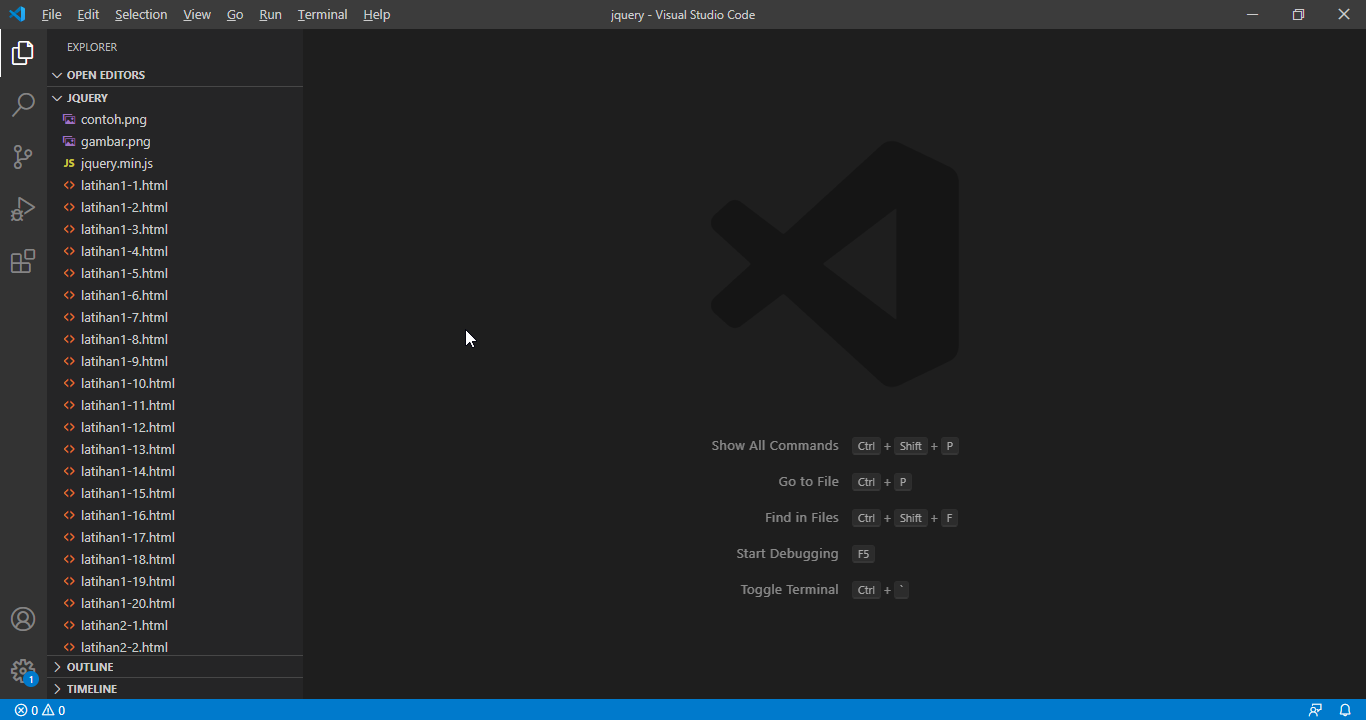Viewport: 1366px width, 720px height.
Task: Open the View menu
Action: [x=197, y=15]
